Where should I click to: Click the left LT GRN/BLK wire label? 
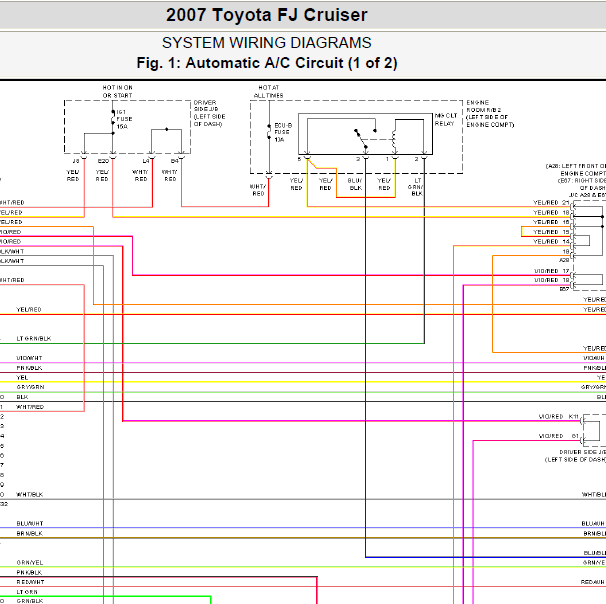(34, 339)
